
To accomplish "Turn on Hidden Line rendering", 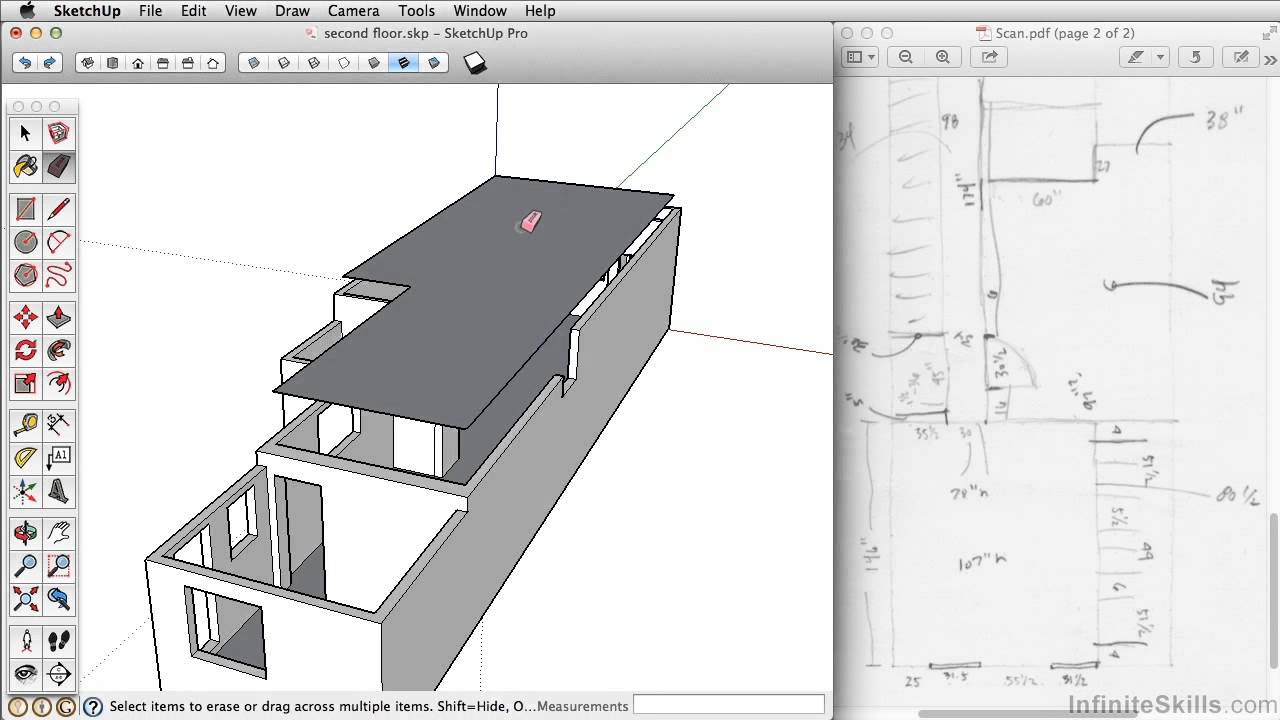I will [x=343, y=62].
